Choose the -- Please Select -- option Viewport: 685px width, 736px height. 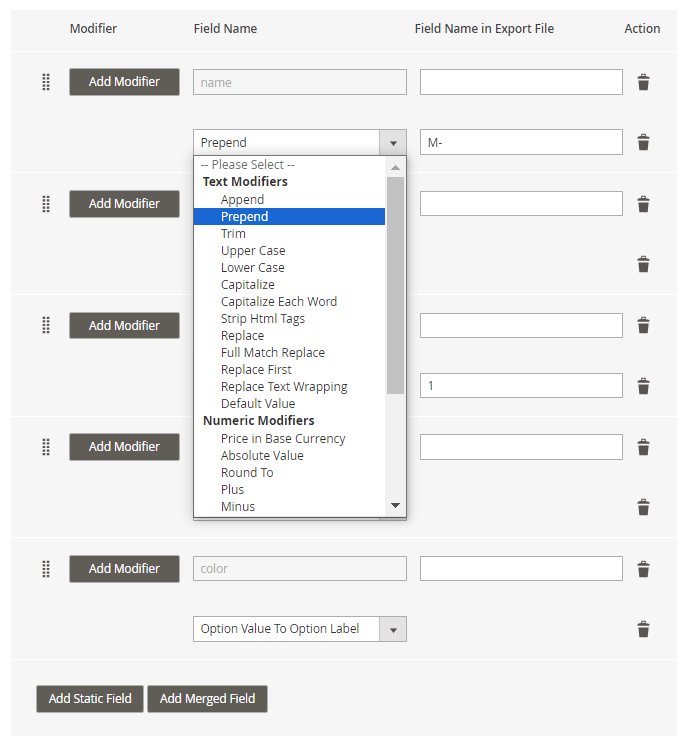click(247, 165)
